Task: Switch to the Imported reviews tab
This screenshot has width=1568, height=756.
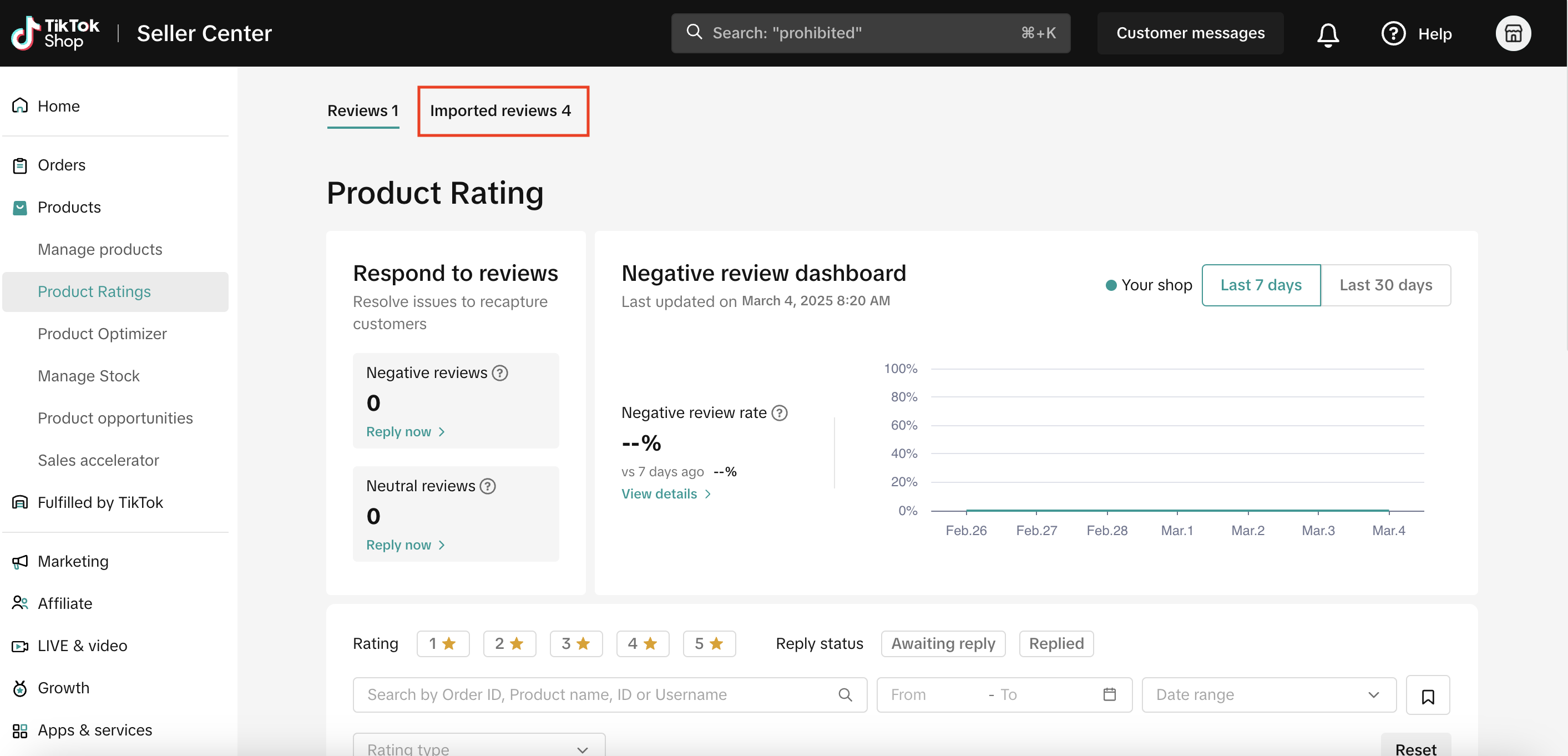Action: pyautogui.click(x=500, y=111)
